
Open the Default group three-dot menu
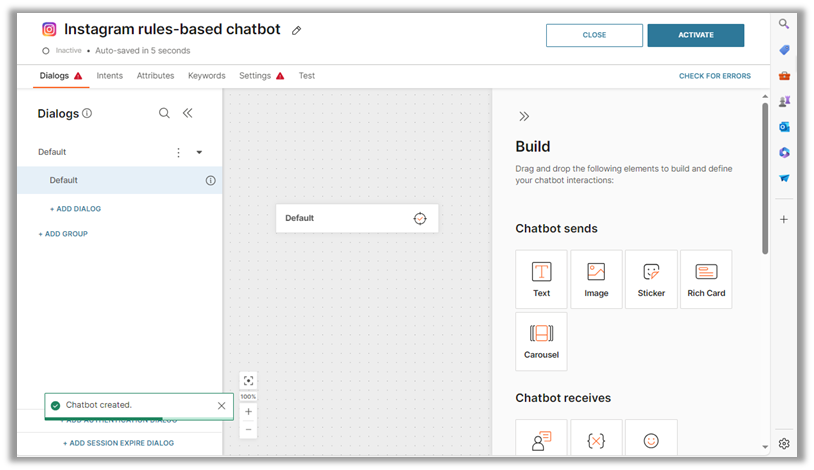pyautogui.click(x=178, y=152)
